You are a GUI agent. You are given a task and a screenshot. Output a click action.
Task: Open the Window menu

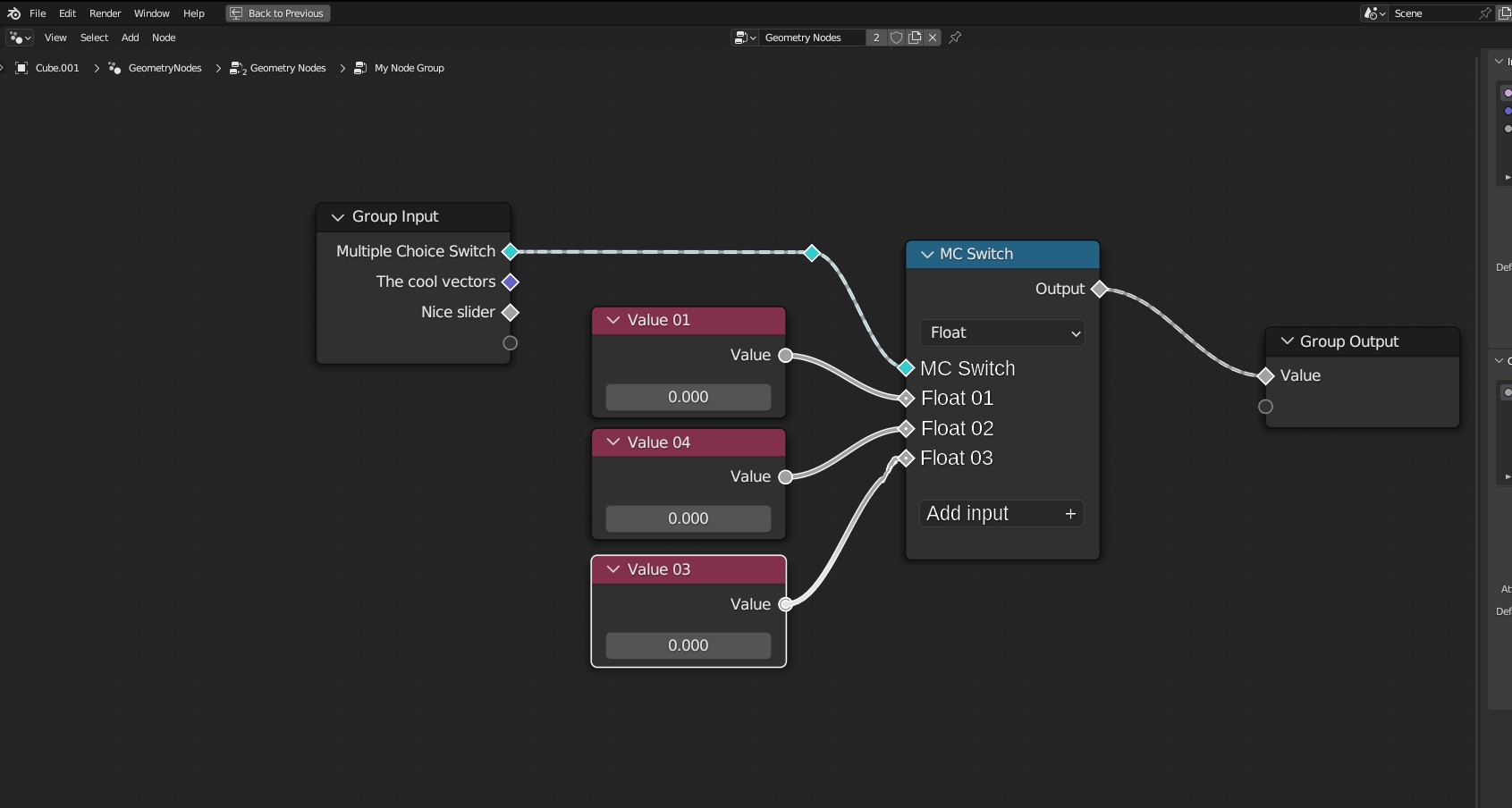152,13
